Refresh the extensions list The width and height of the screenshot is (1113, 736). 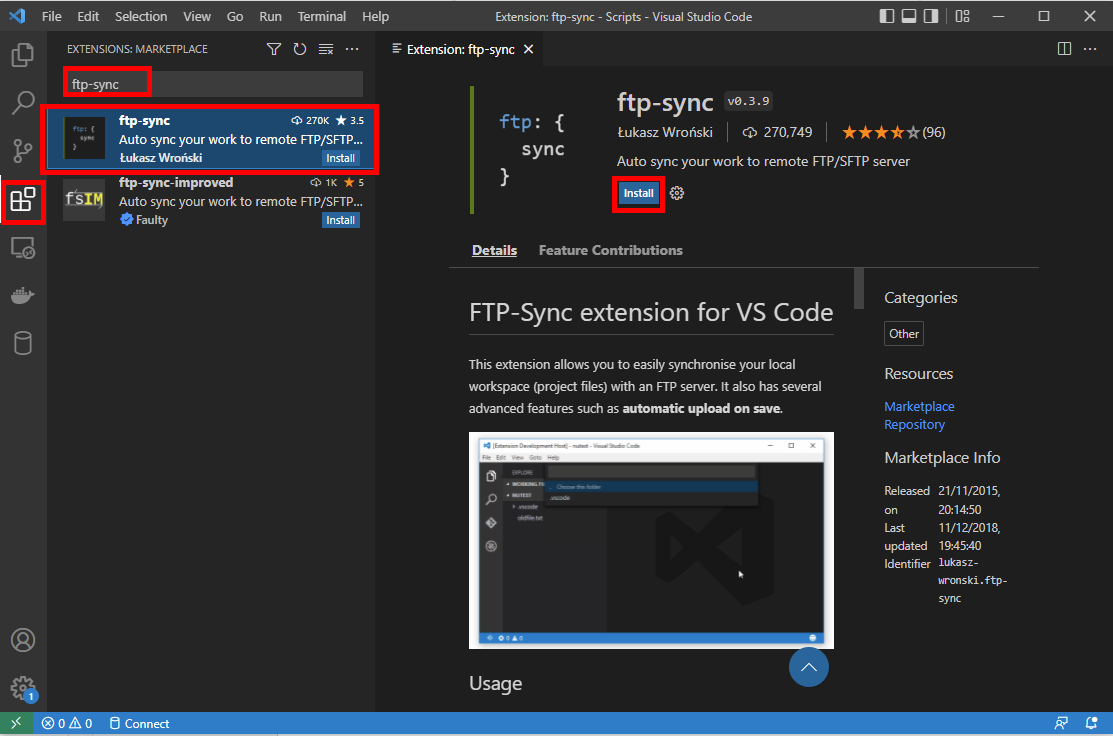(x=300, y=49)
